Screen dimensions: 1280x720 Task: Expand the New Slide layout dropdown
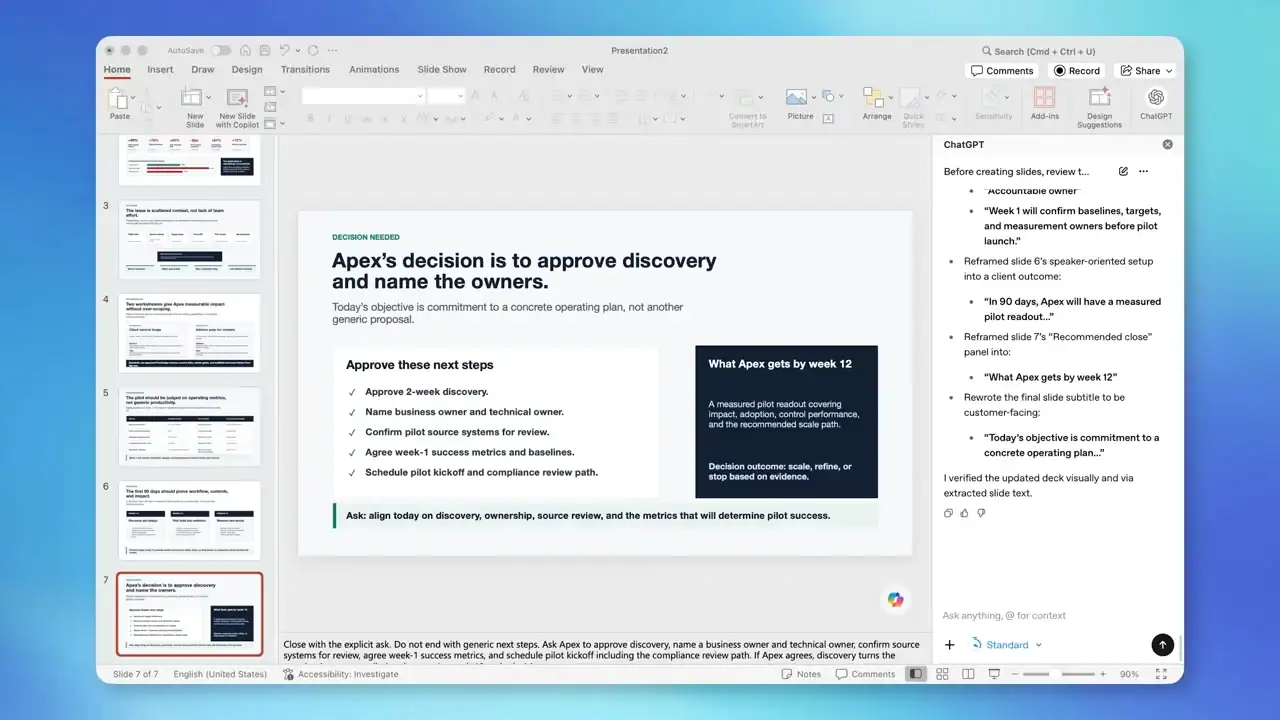(209, 98)
